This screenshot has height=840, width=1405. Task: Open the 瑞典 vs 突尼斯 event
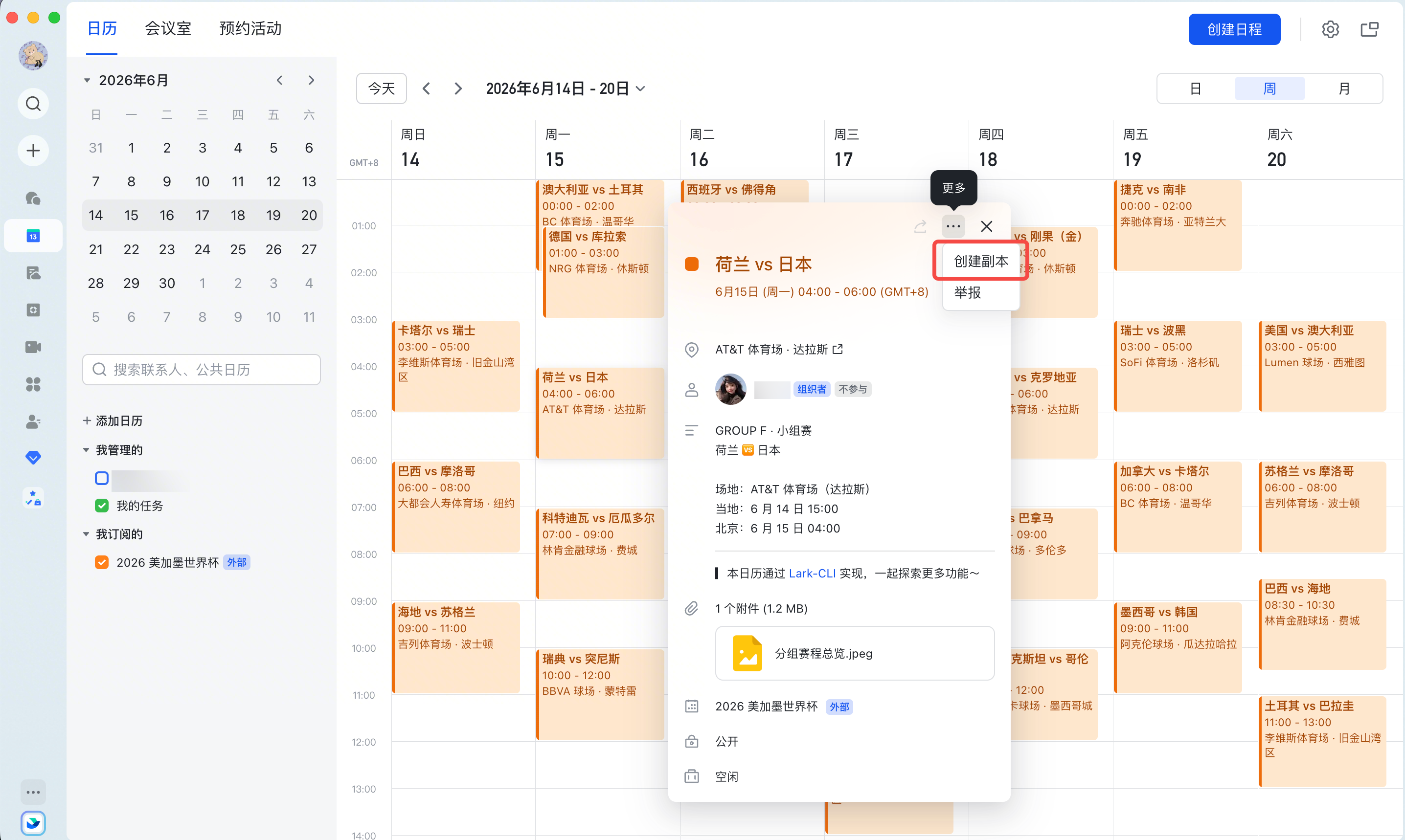tap(600, 694)
